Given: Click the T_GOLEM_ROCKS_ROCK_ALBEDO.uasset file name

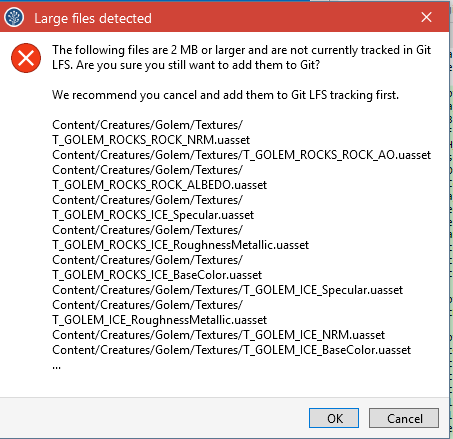Looking at the screenshot, I should [x=160, y=185].
